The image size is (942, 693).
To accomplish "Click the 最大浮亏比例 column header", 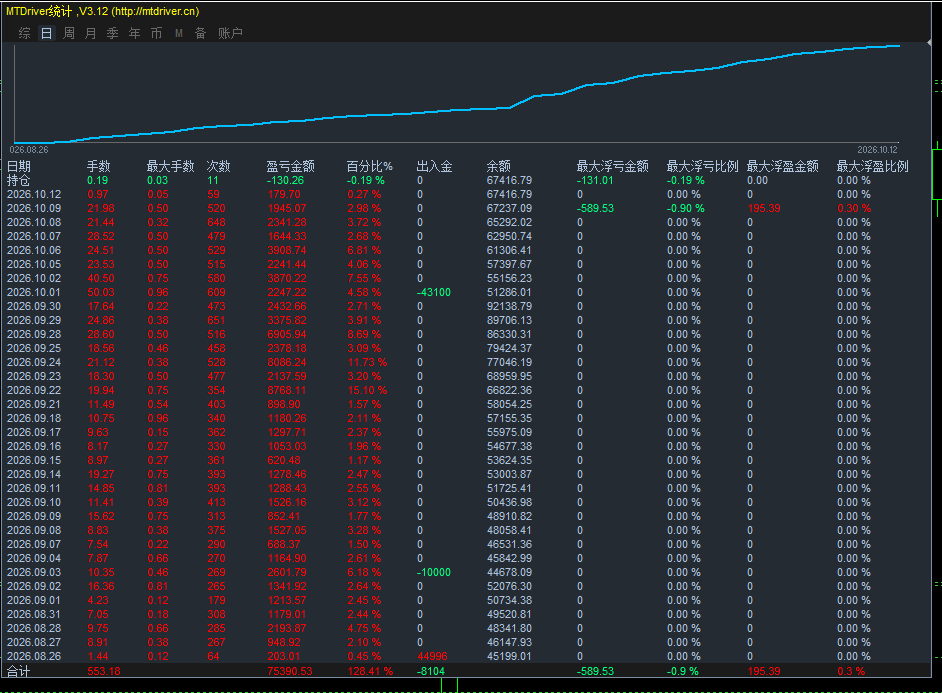I will 703,166.
